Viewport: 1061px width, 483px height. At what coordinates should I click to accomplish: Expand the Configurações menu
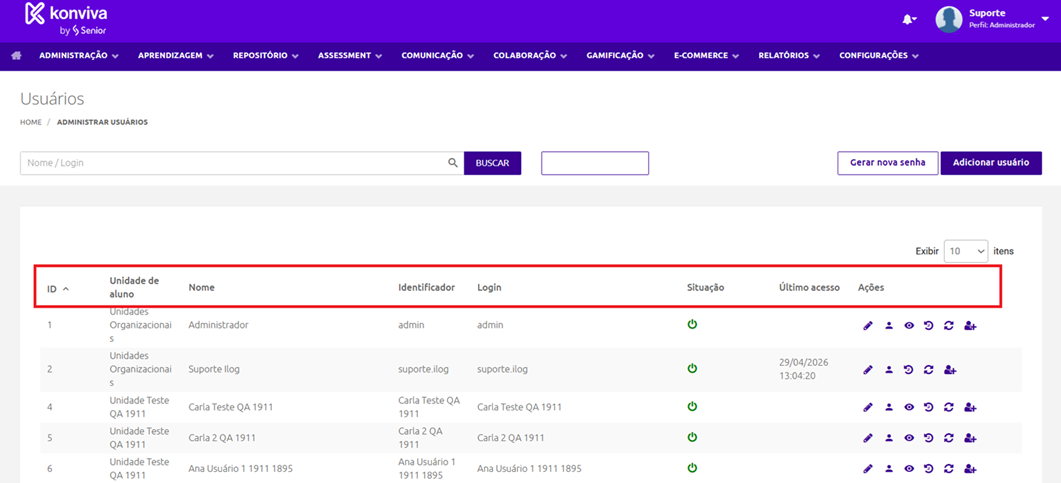(878, 56)
